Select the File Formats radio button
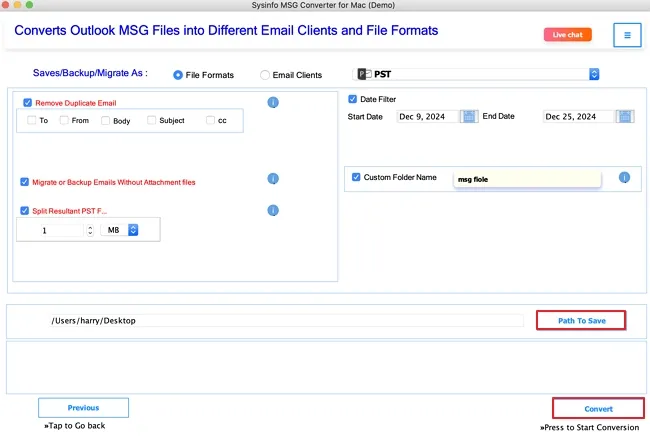The width and height of the screenshot is (650, 441). tap(178, 75)
